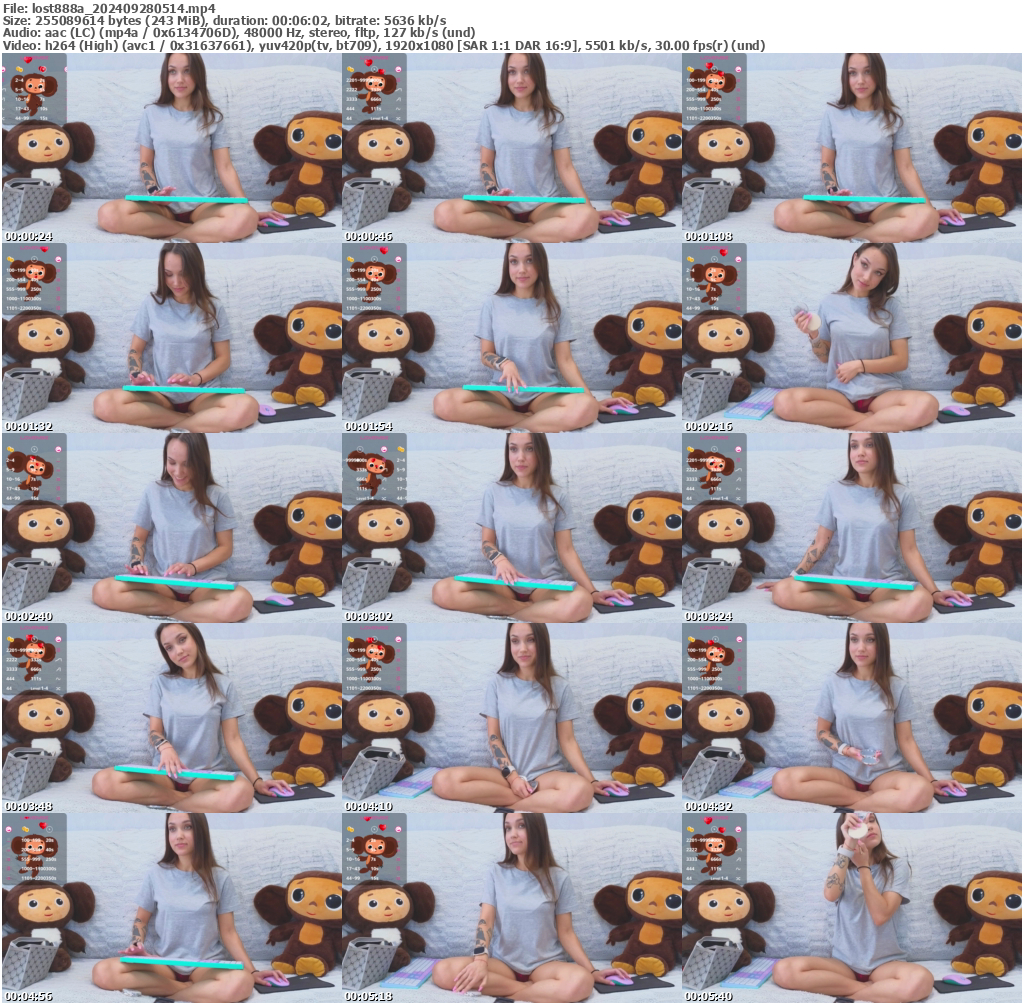Click the rising pulse icon beside the 666s duration

pos(399,99)
